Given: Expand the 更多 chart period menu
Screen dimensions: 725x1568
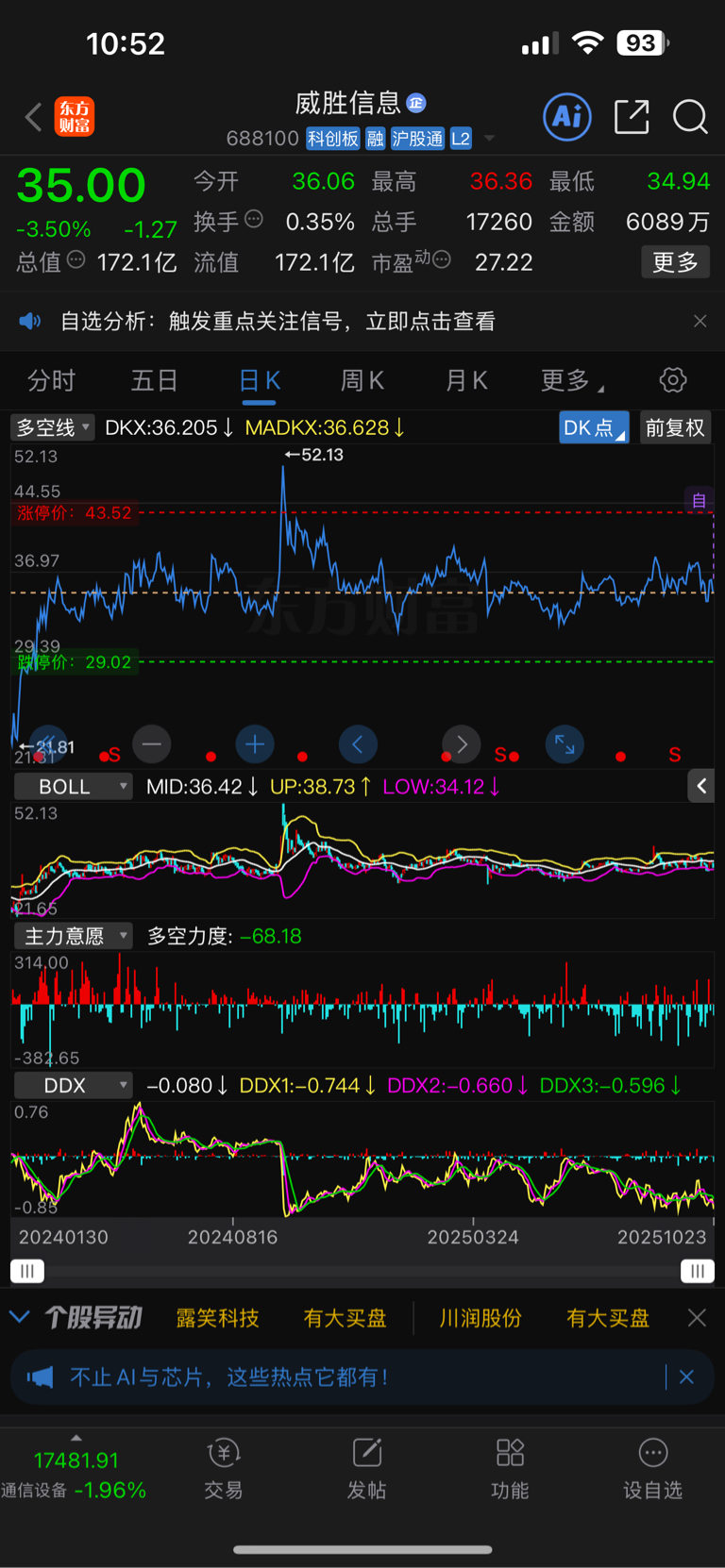Looking at the screenshot, I should pyautogui.click(x=573, y=380).
